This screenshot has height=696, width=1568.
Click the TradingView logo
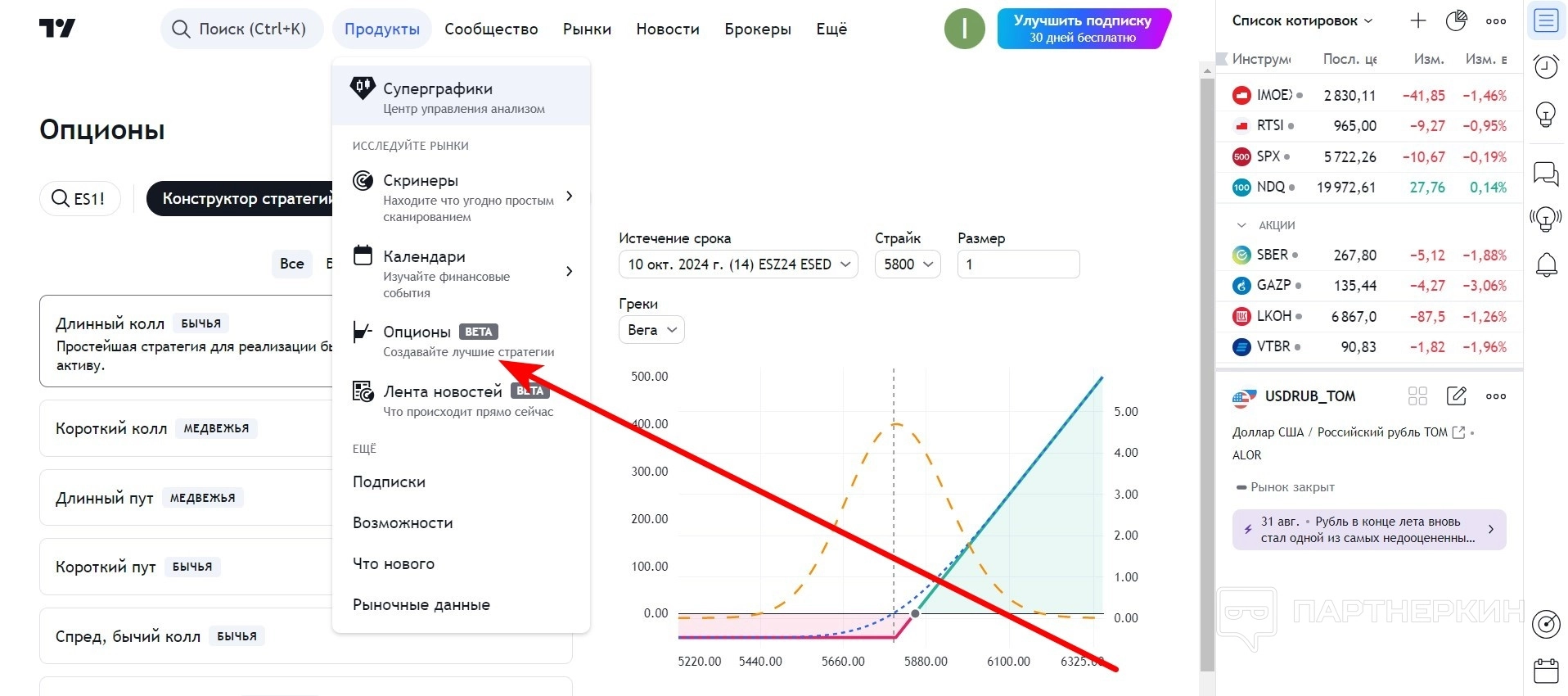point(57,29)
